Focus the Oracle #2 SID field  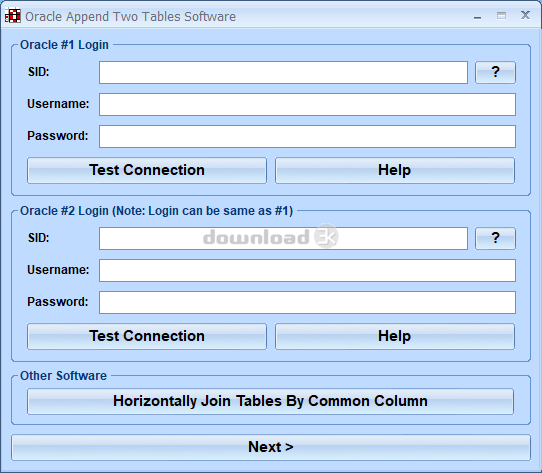click(283, 238)
